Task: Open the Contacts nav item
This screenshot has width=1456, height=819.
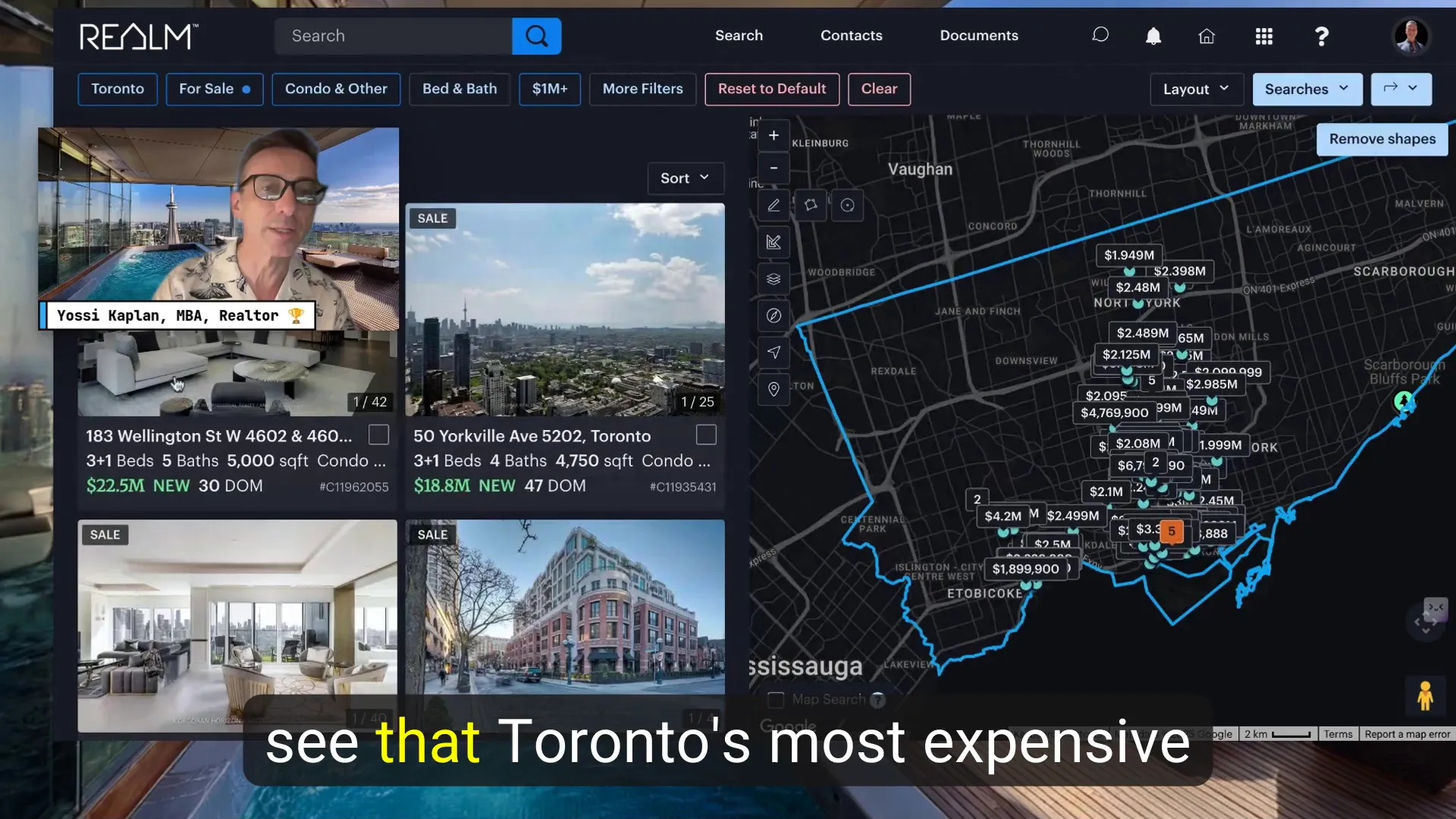Action: [851, 36]
